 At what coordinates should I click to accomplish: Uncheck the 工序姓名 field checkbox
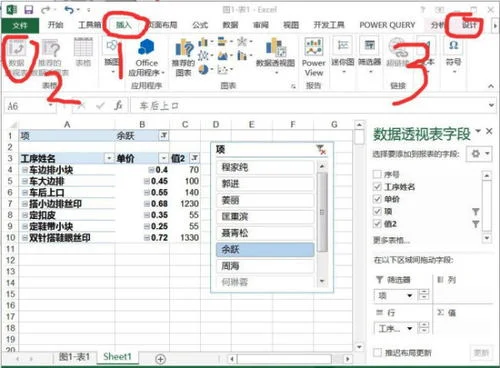click(377, 187)
